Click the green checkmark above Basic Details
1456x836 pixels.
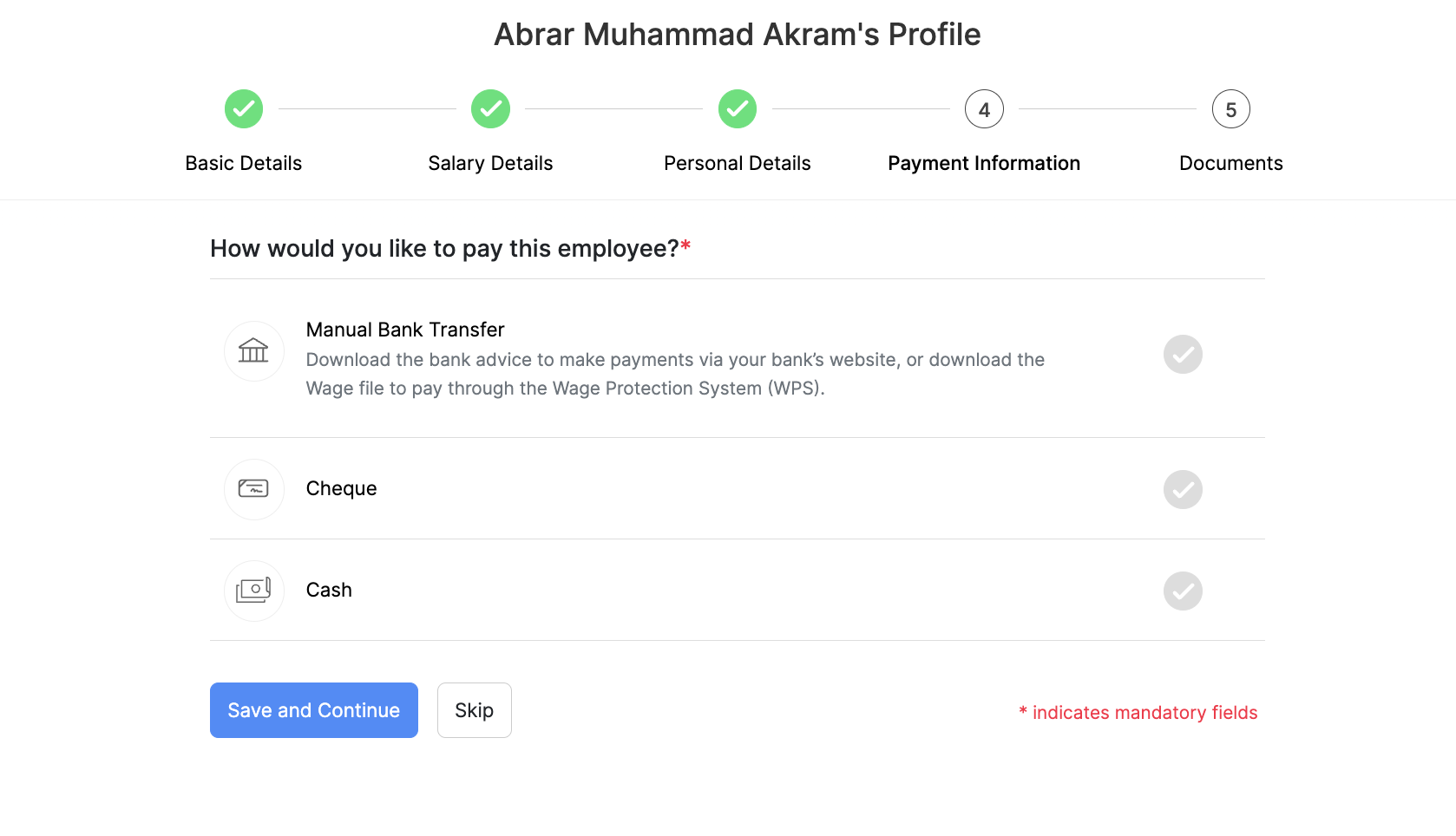pos(243,108)
